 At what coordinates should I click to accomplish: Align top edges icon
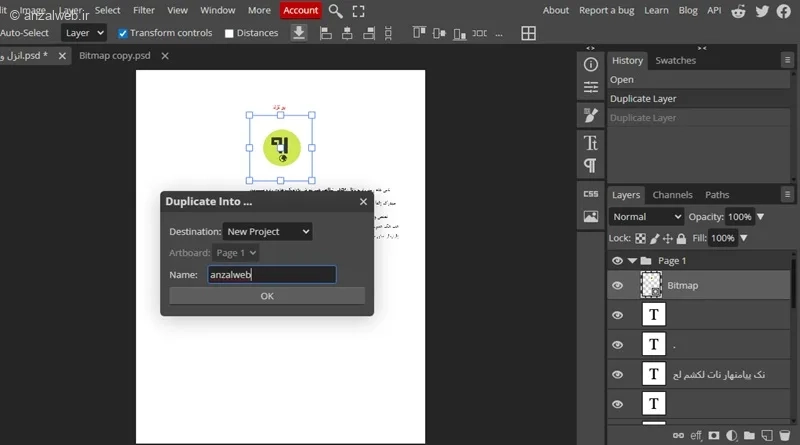pos(419,33)
